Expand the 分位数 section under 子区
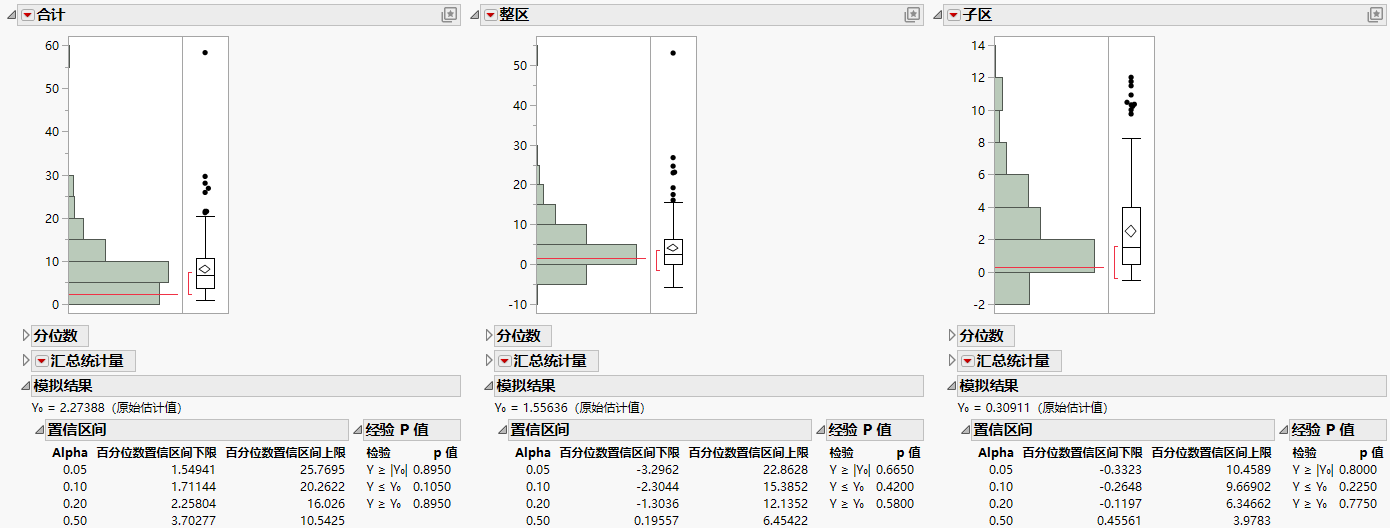Image resolution: width=1390 pixels, height=528 pixels. click(x=951, y=336)
